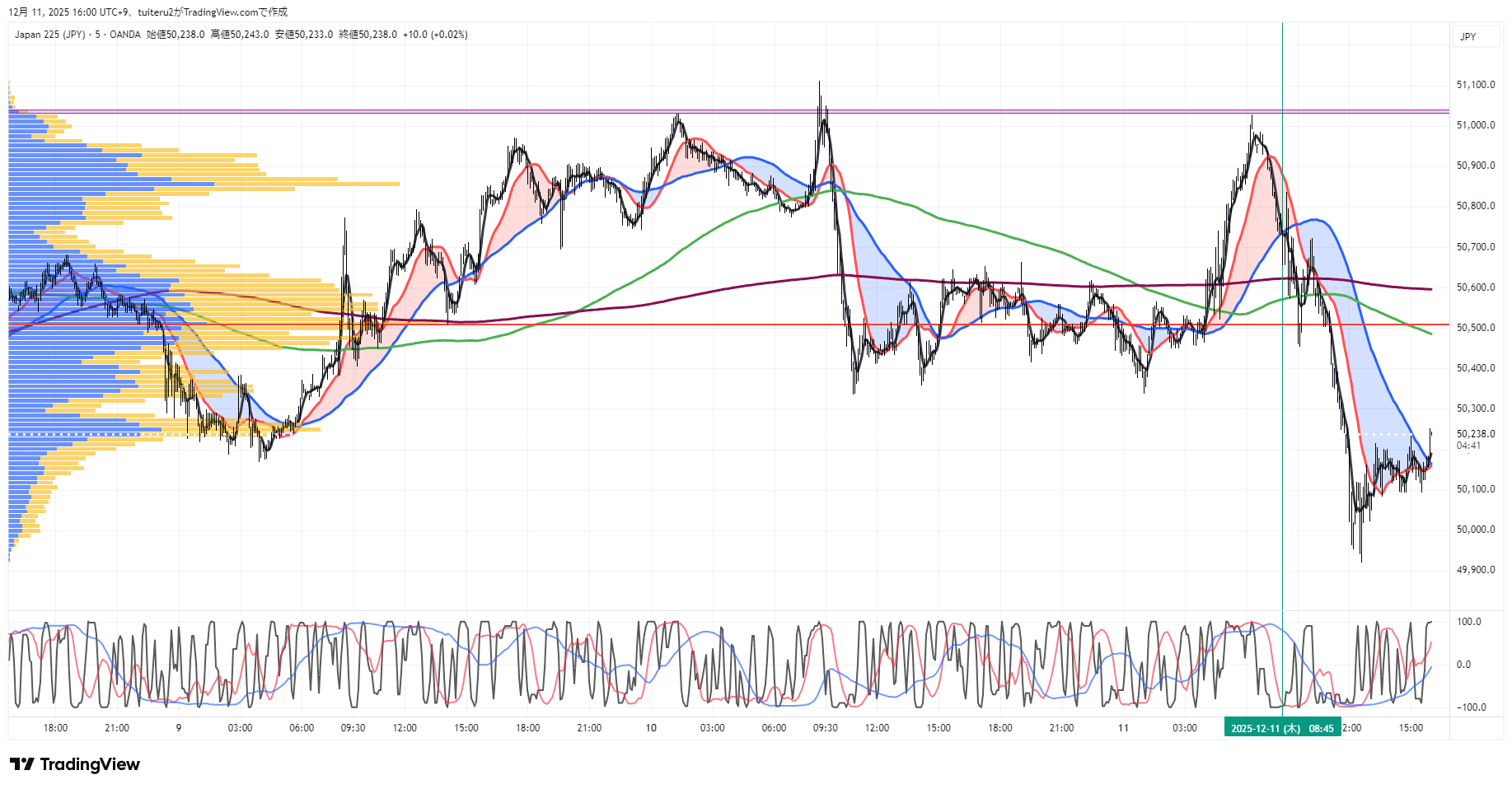Click the 安値50,233.0 low value
The width and height of the screenshot is (1512, 789).
point(304,35)
